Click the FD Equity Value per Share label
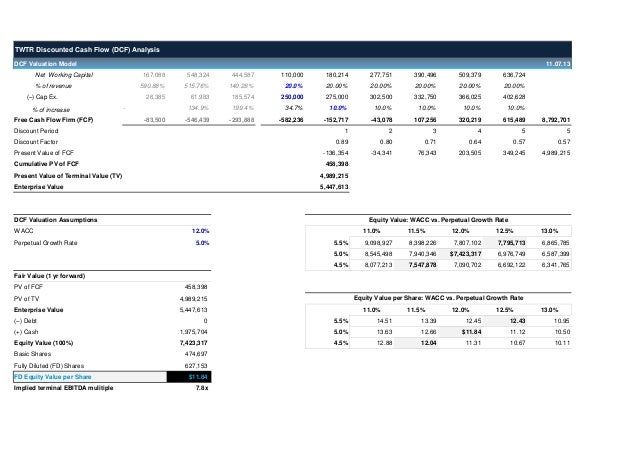This screenshot has width=638, height=452. (52, 377)
